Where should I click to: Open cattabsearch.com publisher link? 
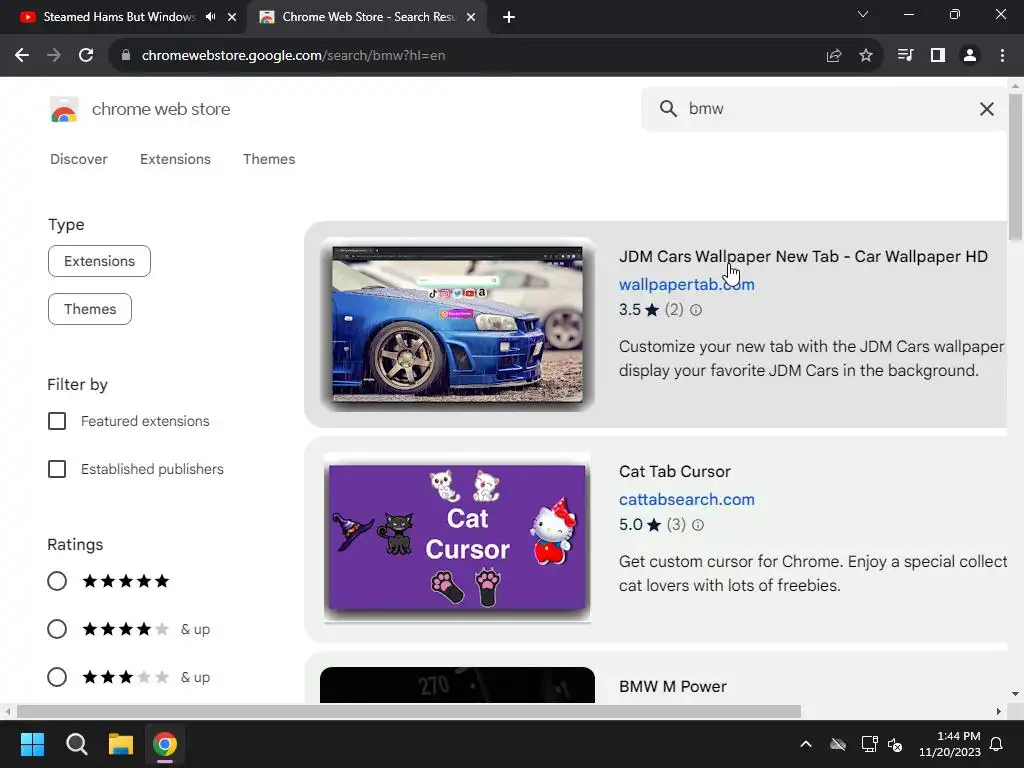point(686,500)
